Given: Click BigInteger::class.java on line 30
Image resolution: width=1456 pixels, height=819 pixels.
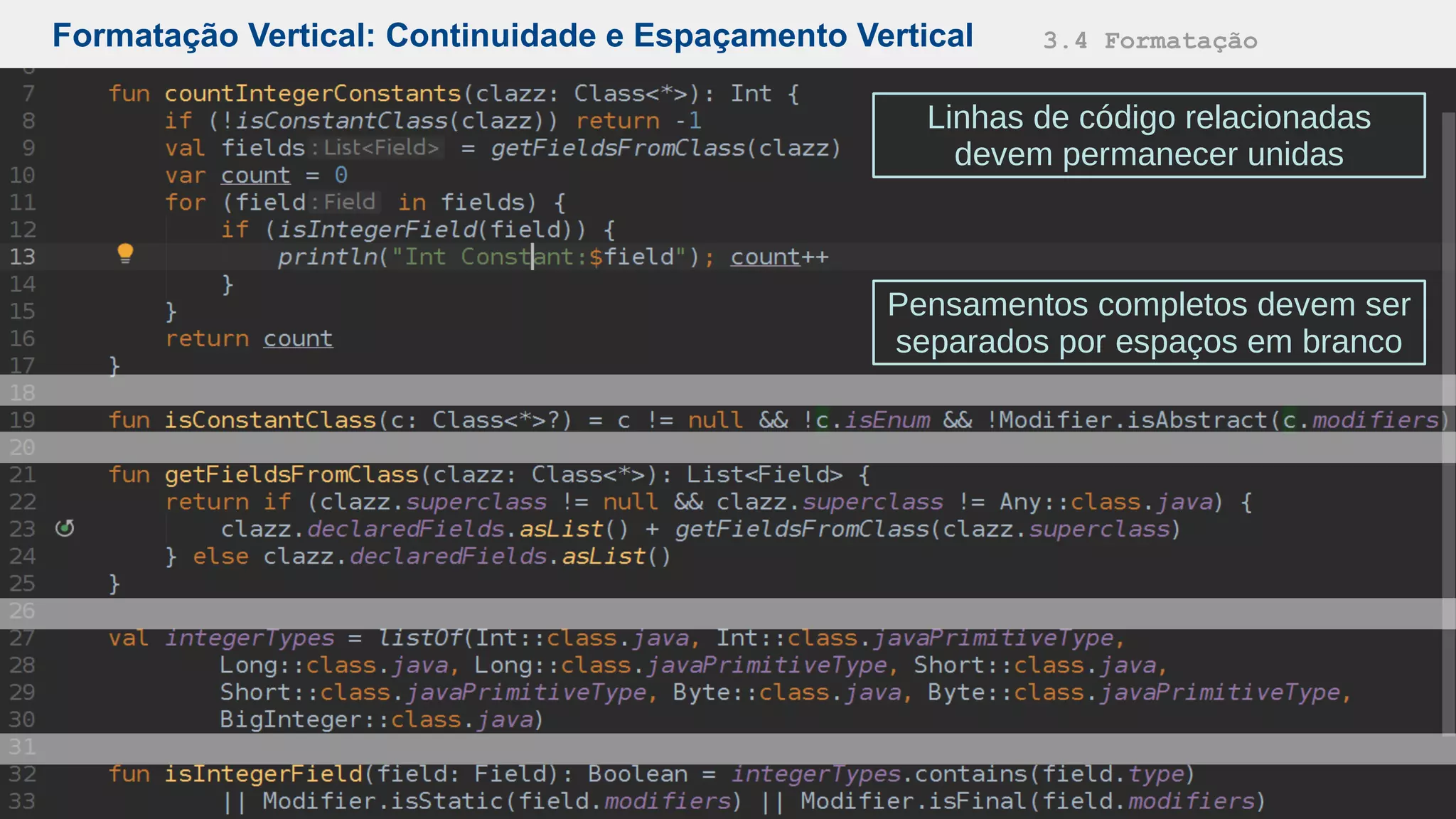Looking at the screenshot, I should pos(377,719).
